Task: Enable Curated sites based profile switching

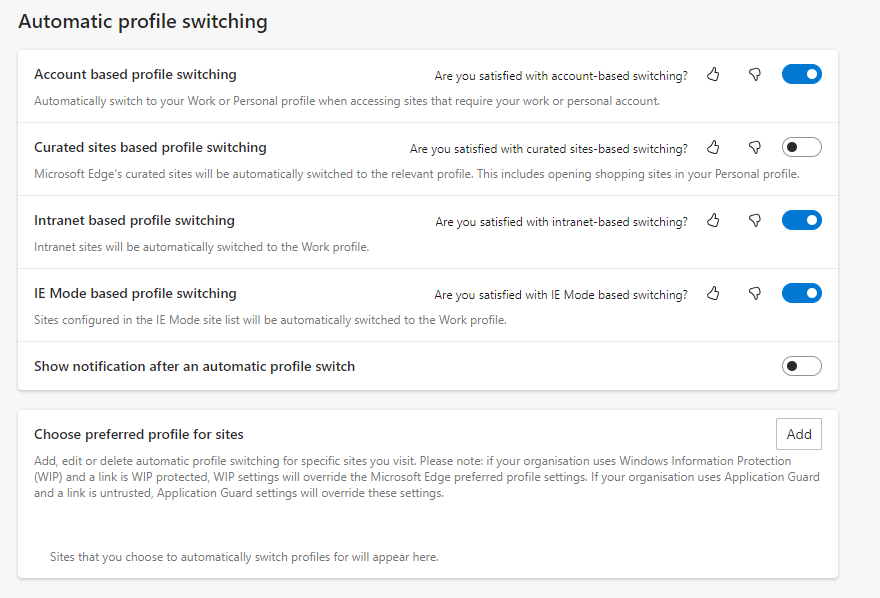Action: 801,147
